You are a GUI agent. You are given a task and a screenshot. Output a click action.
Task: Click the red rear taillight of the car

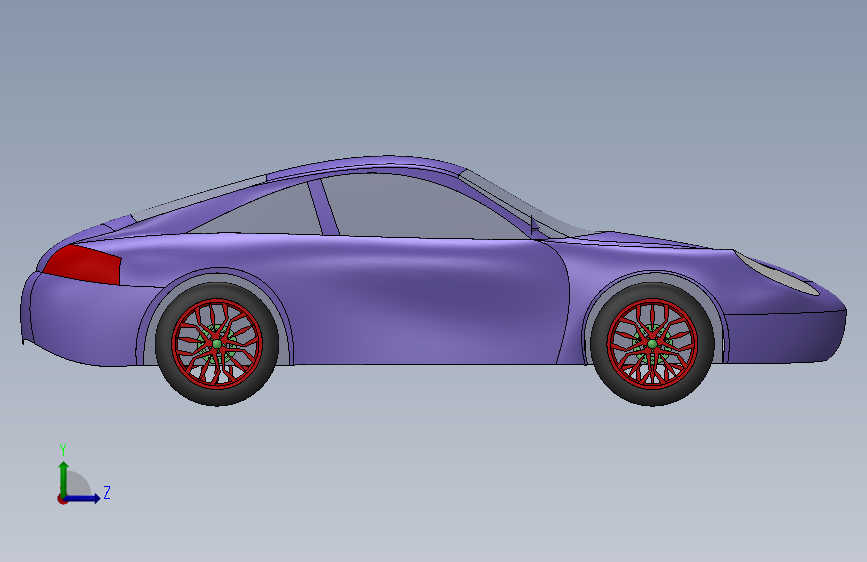click(x=84, y=265)
